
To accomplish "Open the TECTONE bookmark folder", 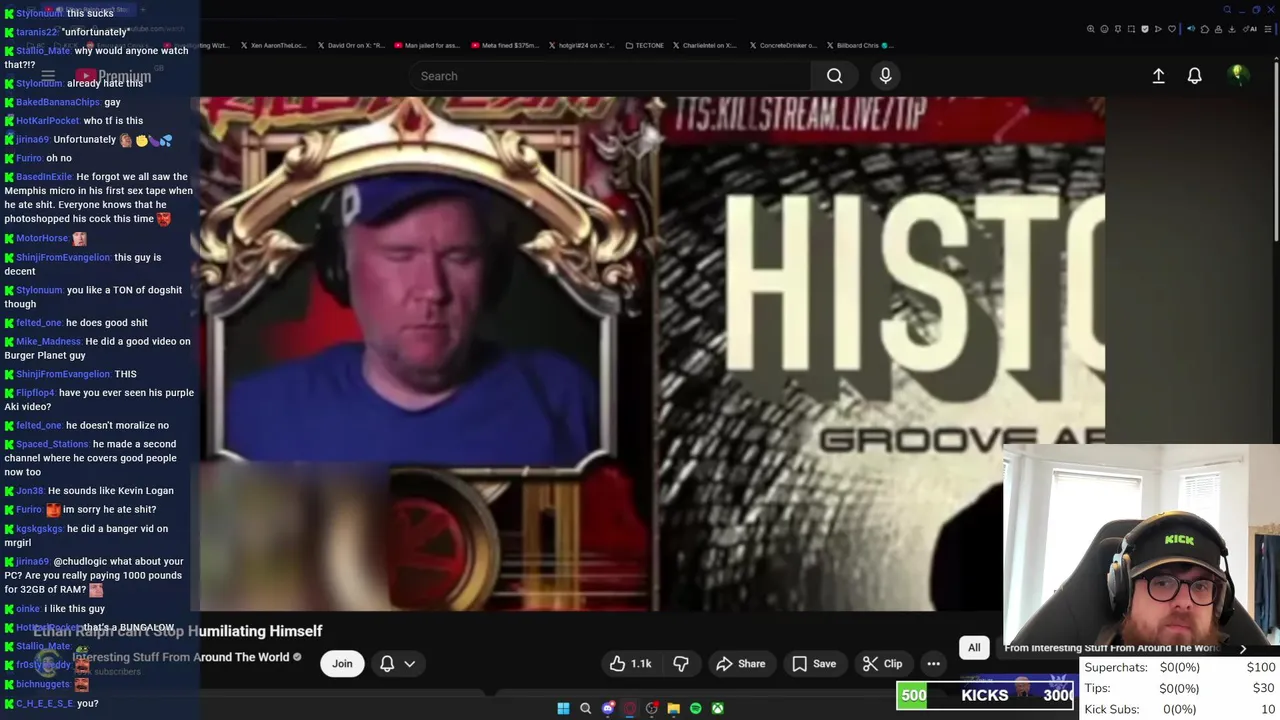I will [644, 45].
